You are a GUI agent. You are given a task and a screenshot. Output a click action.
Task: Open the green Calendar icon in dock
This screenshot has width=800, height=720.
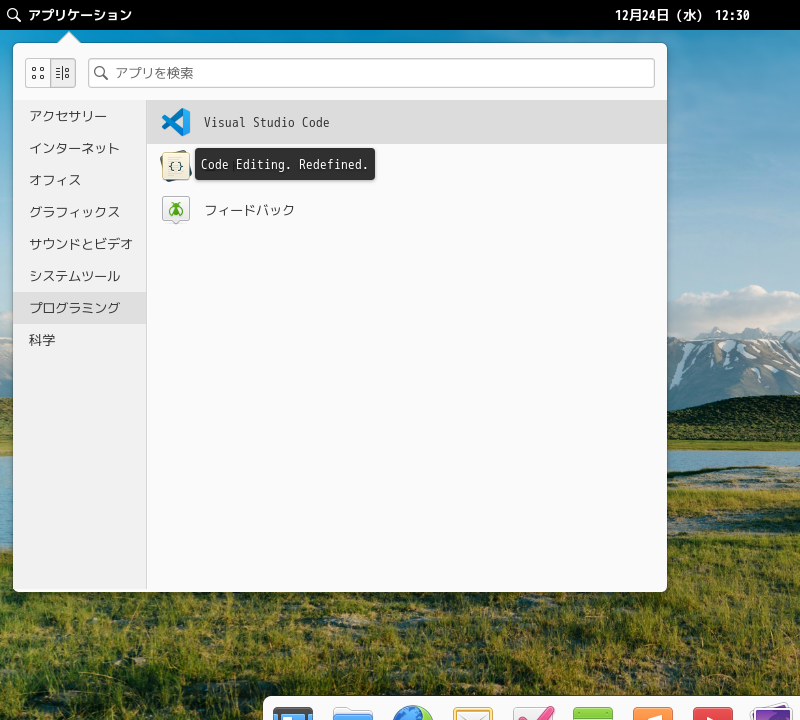[593, 713]
